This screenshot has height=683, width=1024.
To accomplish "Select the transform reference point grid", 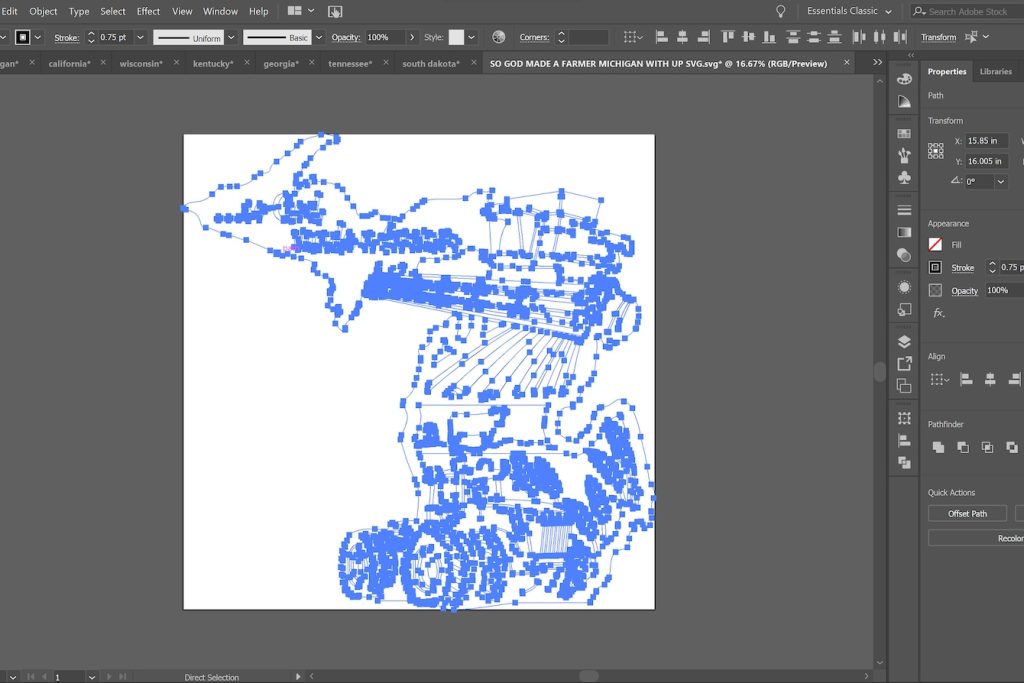I will [936, 151].
